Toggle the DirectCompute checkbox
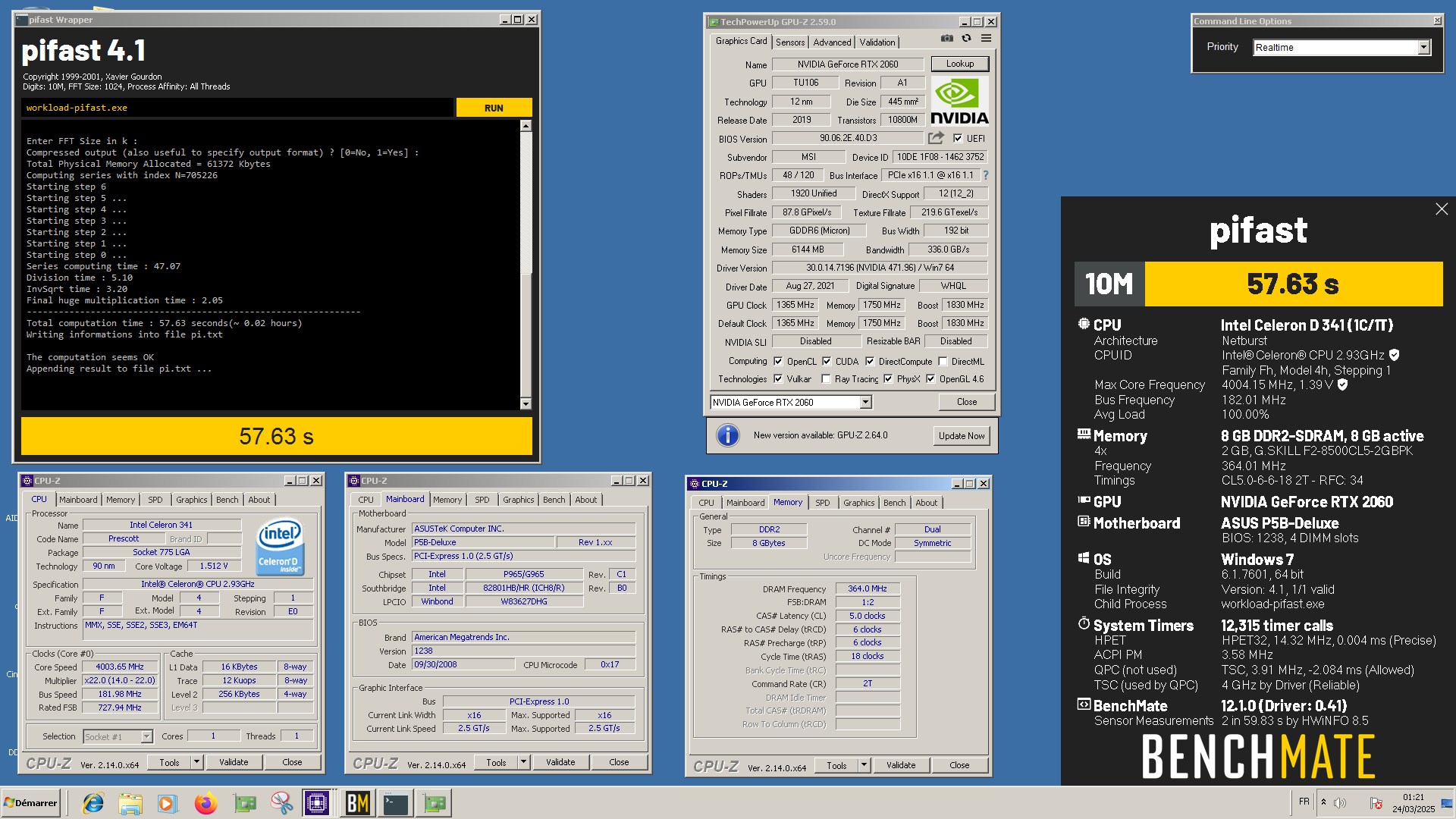1456x819 pixels. coord(870,361)
